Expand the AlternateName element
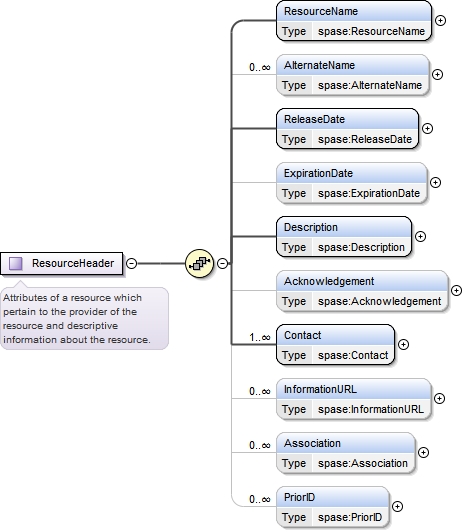 pos(438,75)
